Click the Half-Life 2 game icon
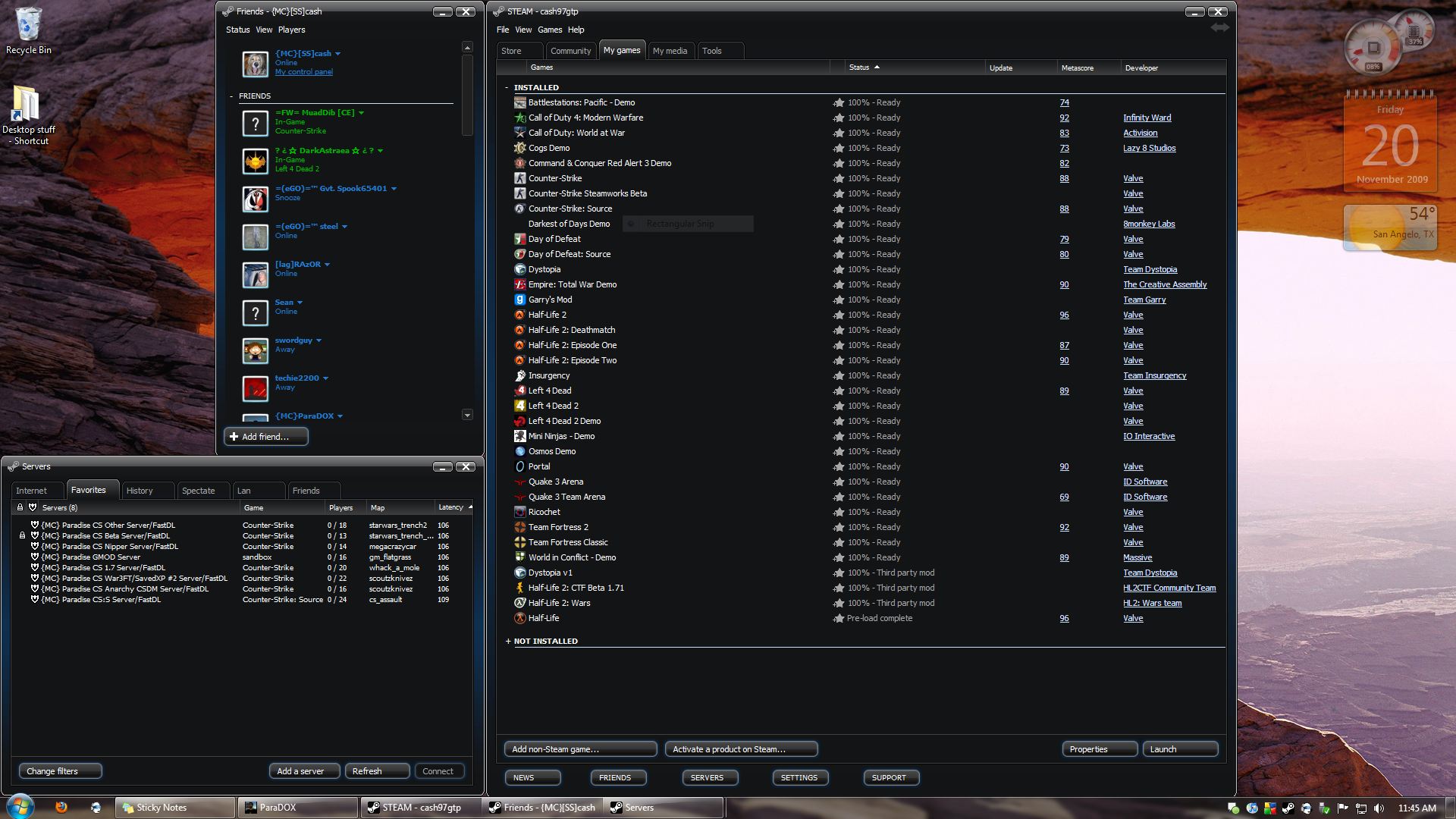This screenshot has height=819, width=1456. tap(519, 315)
